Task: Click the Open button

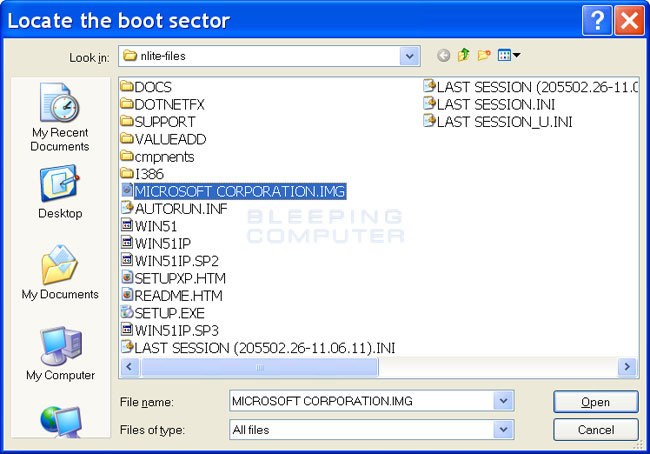Action: (x=596, y=401)
